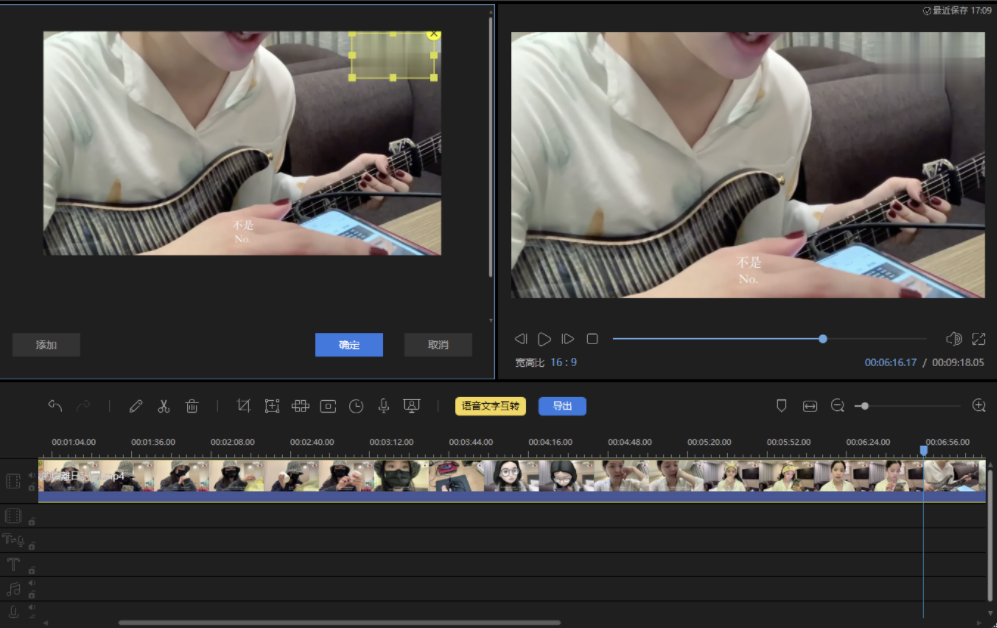Click the timeline vertical scrollbar
997x628 pixels.
[x=990, y=536]
